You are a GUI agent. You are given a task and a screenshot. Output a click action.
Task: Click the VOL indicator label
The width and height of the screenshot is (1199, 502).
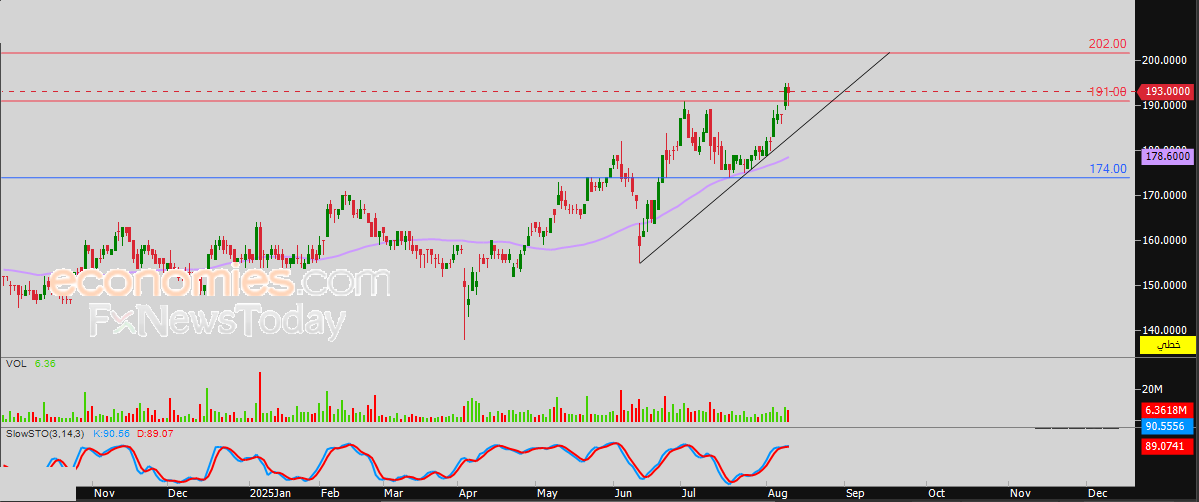[x=15, y=363]
